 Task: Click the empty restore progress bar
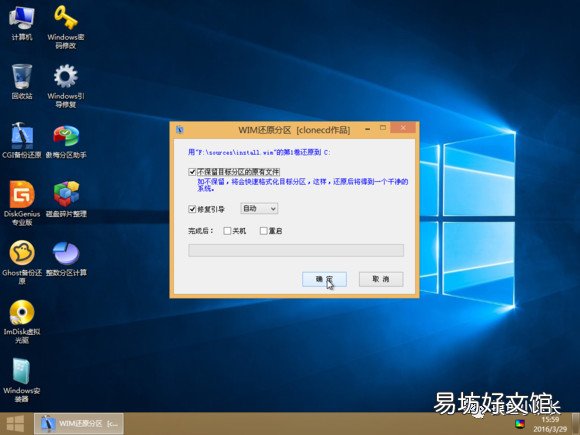(x=296, y=250)
